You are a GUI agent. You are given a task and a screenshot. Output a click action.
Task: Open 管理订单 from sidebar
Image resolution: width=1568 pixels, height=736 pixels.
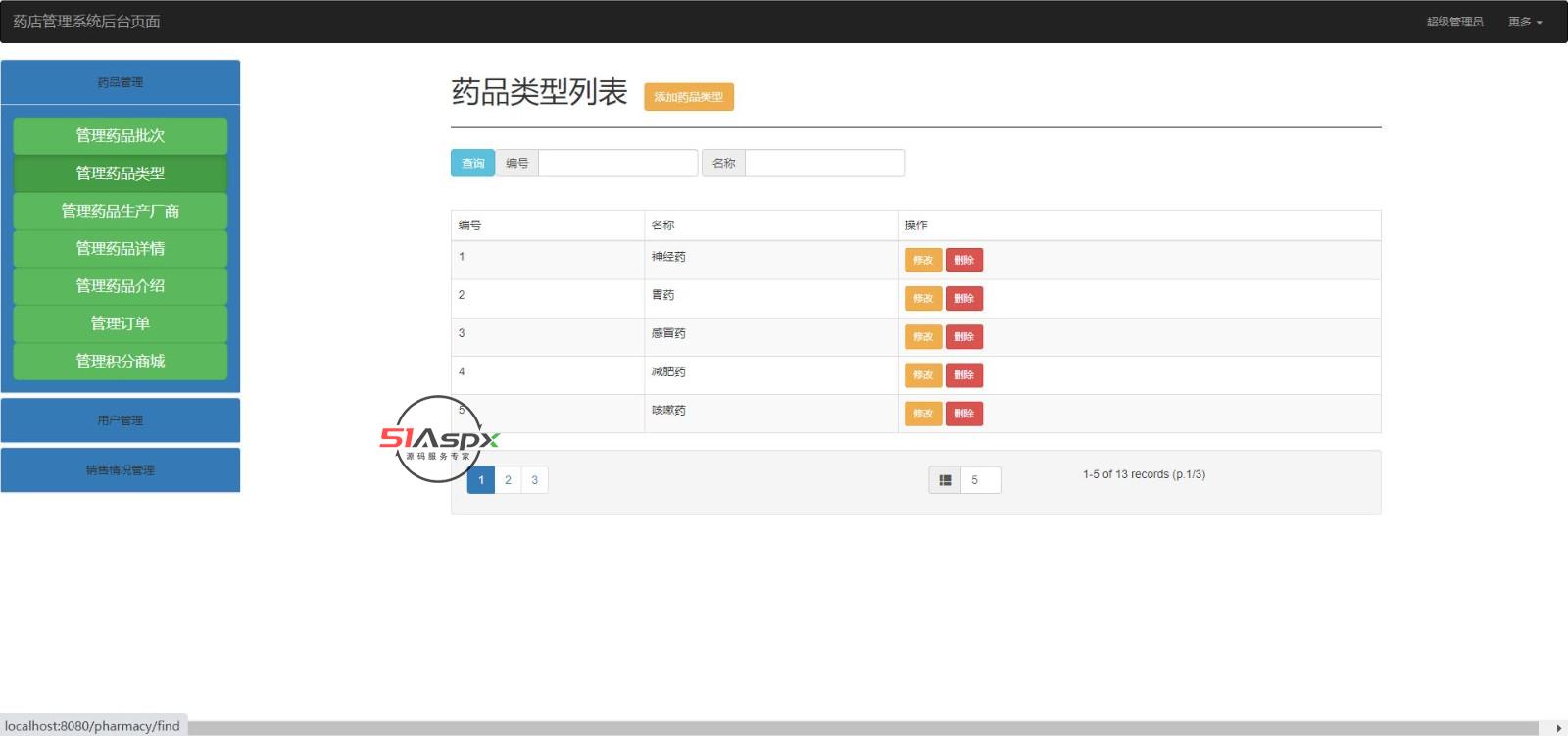click(121, 323)
